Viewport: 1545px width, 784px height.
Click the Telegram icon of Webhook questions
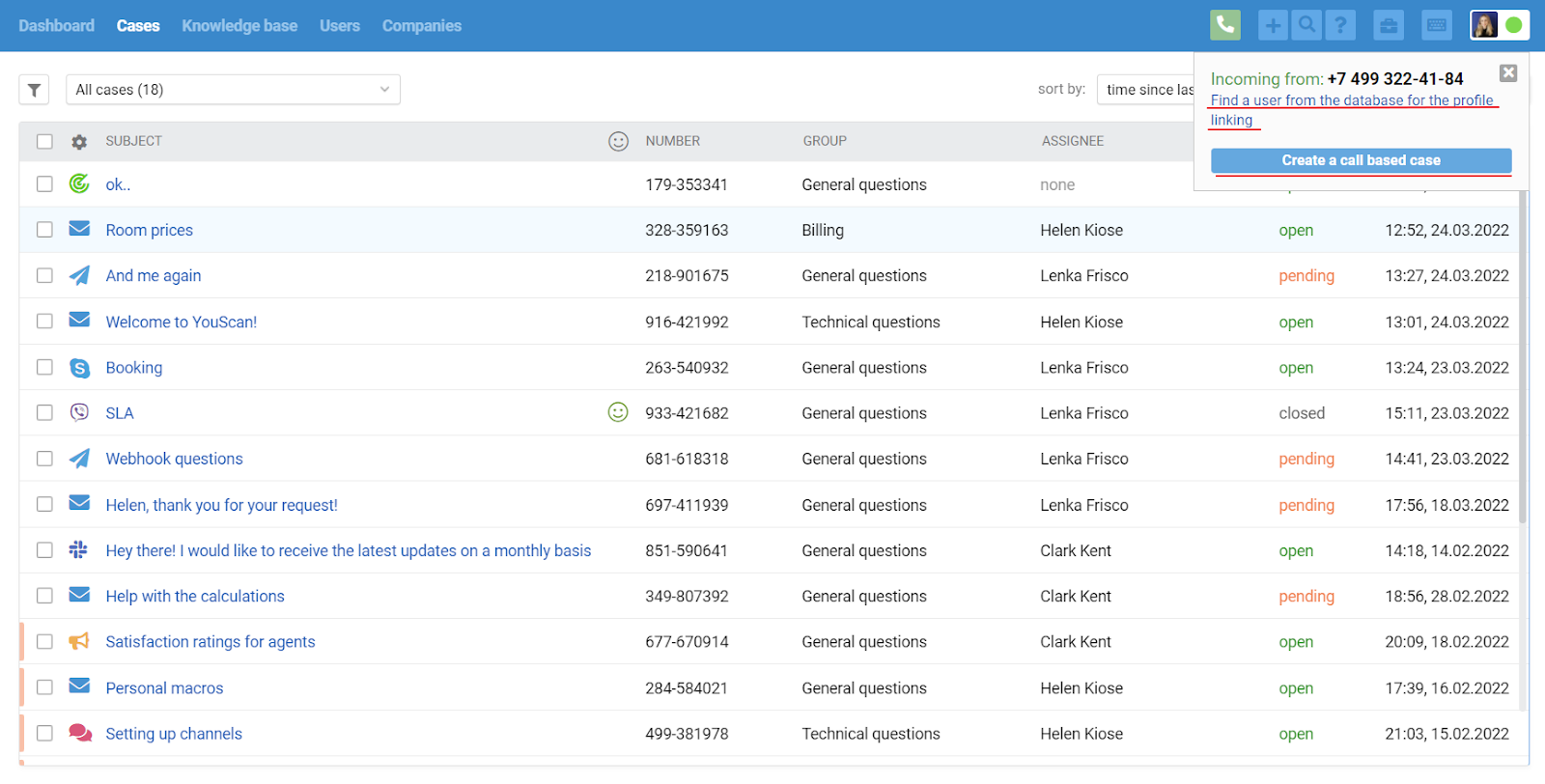79,459
